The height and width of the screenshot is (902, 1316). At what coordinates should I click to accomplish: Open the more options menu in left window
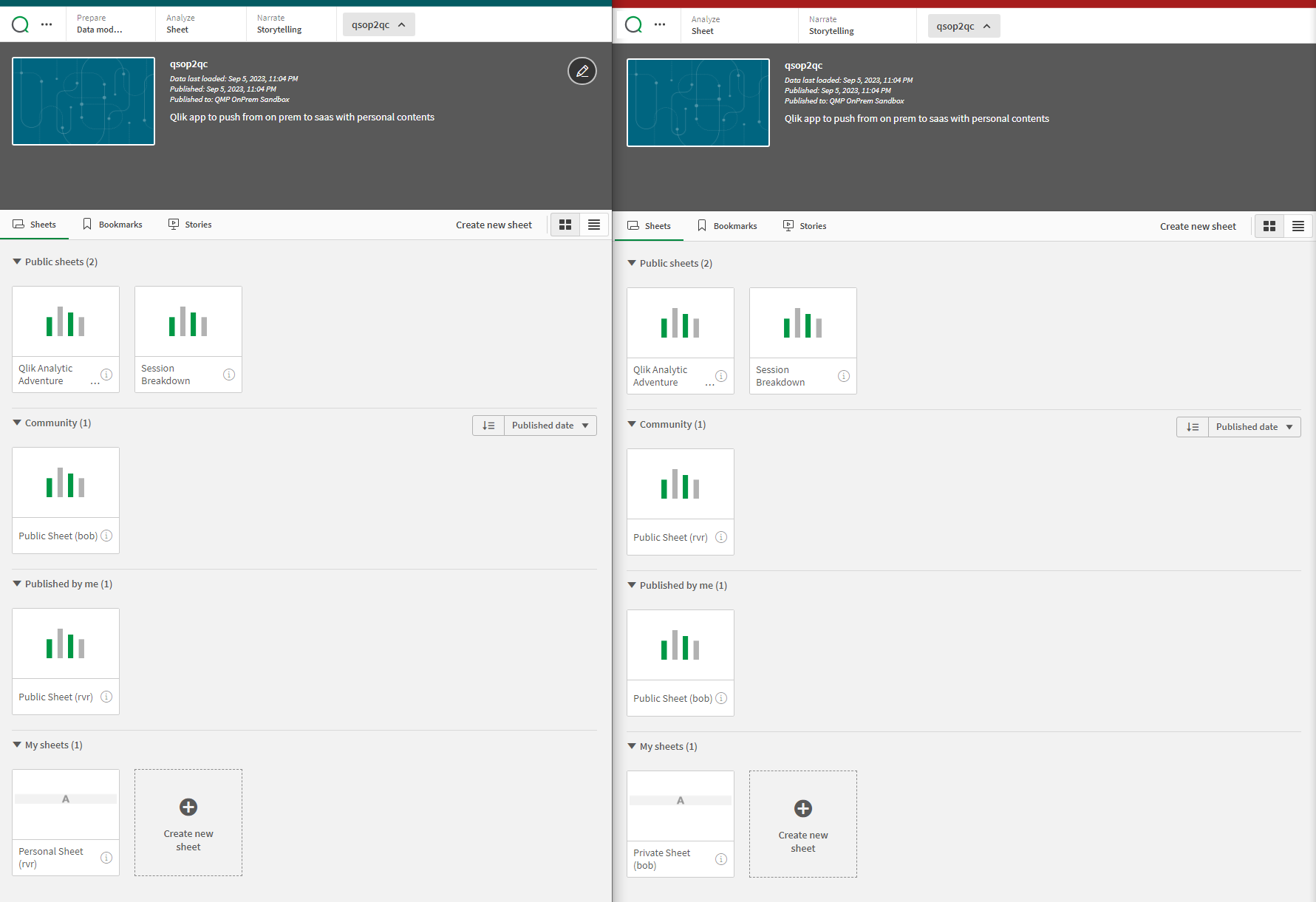(x=47, y=24)
